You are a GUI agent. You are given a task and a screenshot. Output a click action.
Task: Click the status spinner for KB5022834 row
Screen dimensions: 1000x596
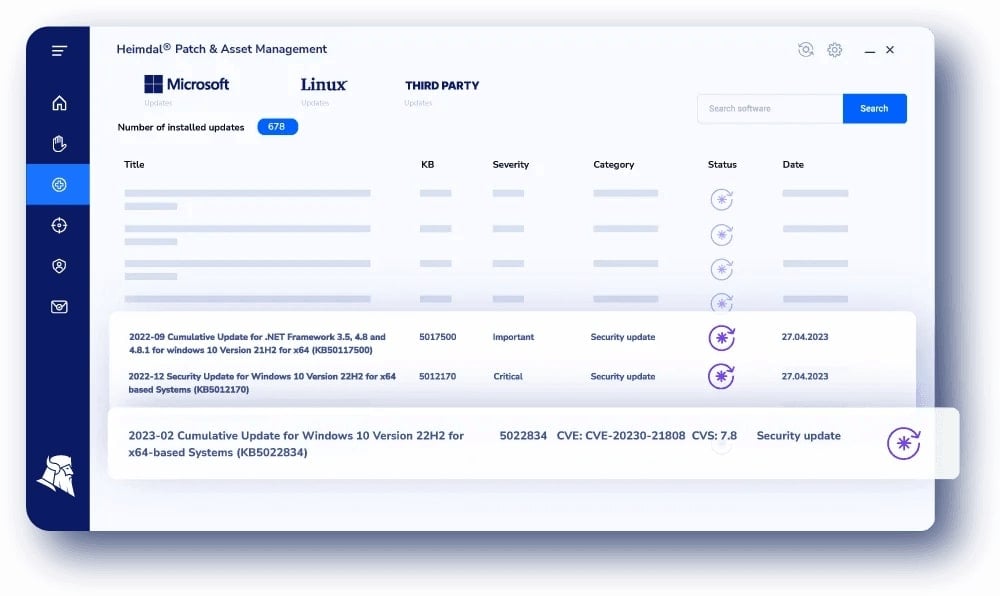click(903, 442)
